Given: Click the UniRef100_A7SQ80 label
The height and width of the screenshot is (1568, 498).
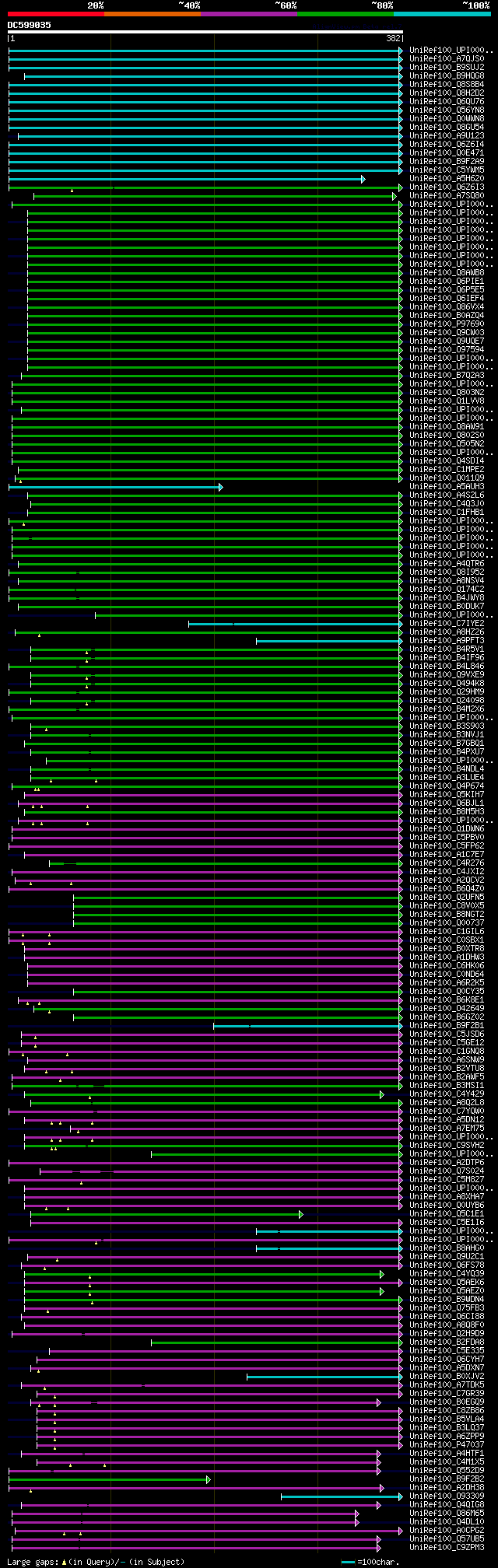Looking at the screenshot, I should pyautogui.click(x=447, y=195).
